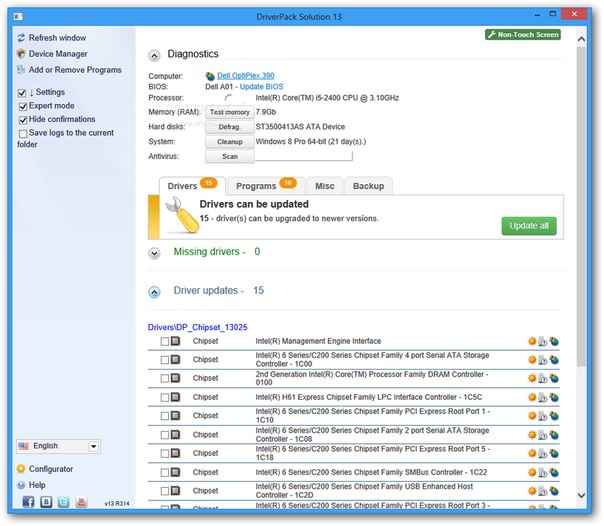Image resolution: width=604 pixels, height=526 pixels.
Task: Click the orange gear icon for 2 port Serial ATA
Action: click(532, 435)
